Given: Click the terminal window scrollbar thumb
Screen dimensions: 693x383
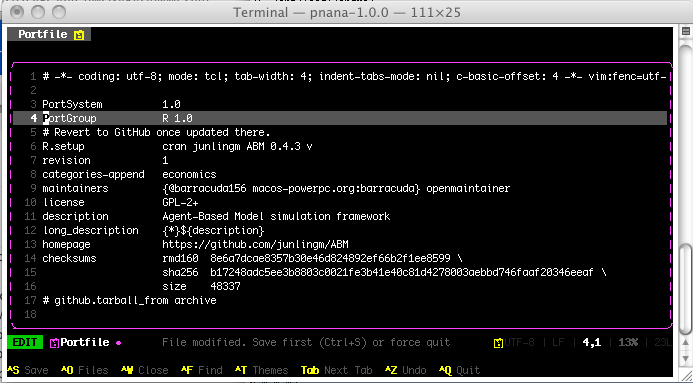Looking at the screenshot, I should coord(685,288).
